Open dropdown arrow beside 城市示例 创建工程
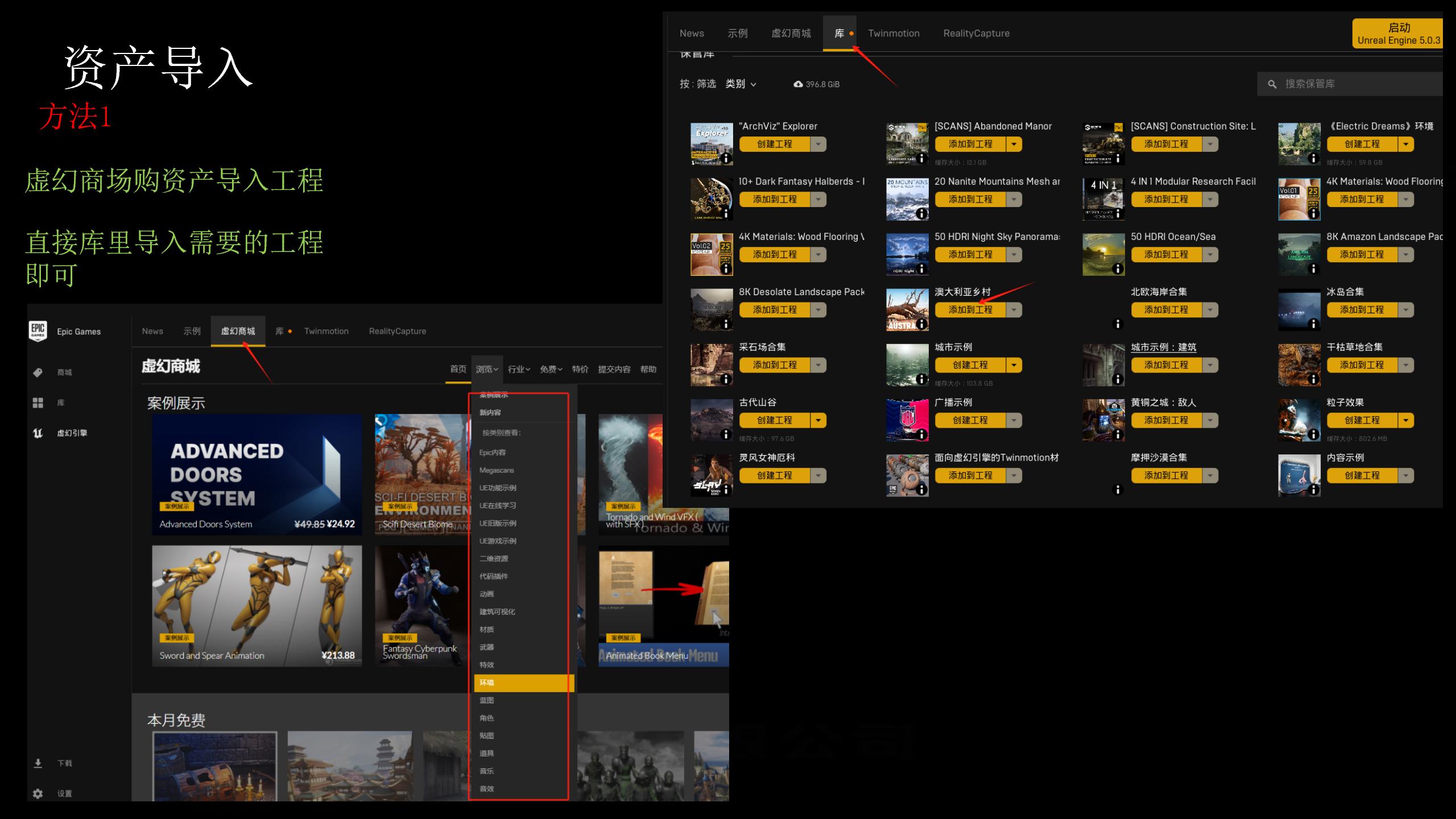Viewport: 1456px width, 819px height. pos(1014,365)
